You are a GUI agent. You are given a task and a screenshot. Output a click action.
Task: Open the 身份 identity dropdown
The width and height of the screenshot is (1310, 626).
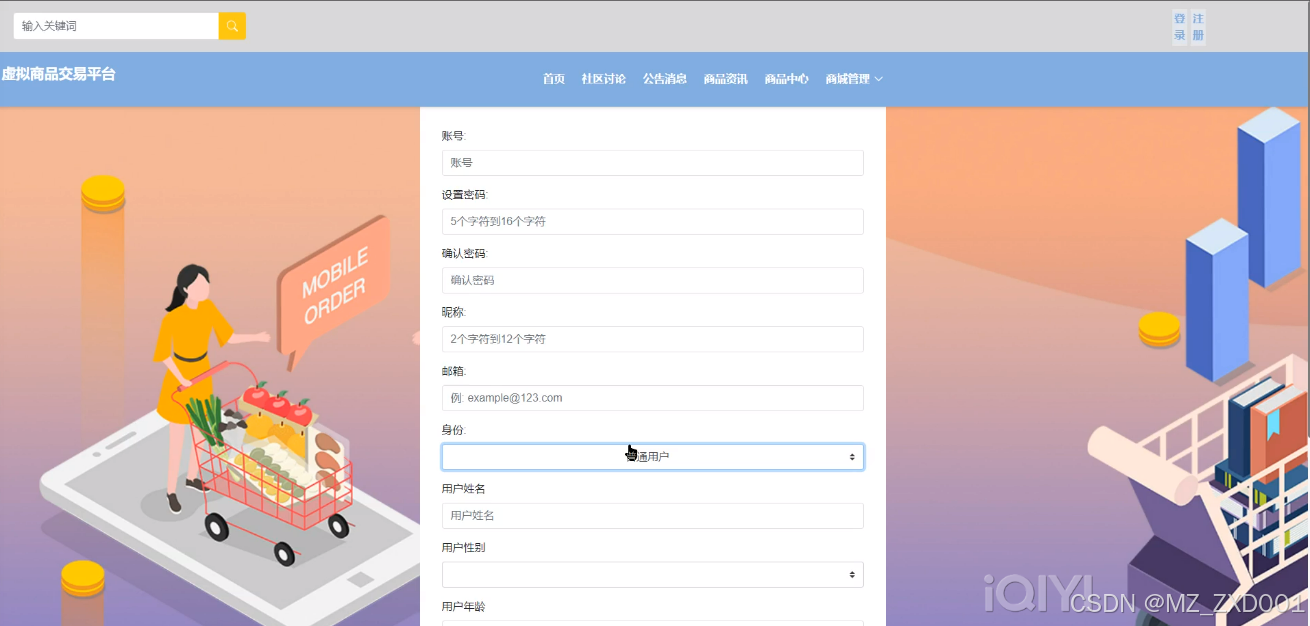click(x=653, y=457)
